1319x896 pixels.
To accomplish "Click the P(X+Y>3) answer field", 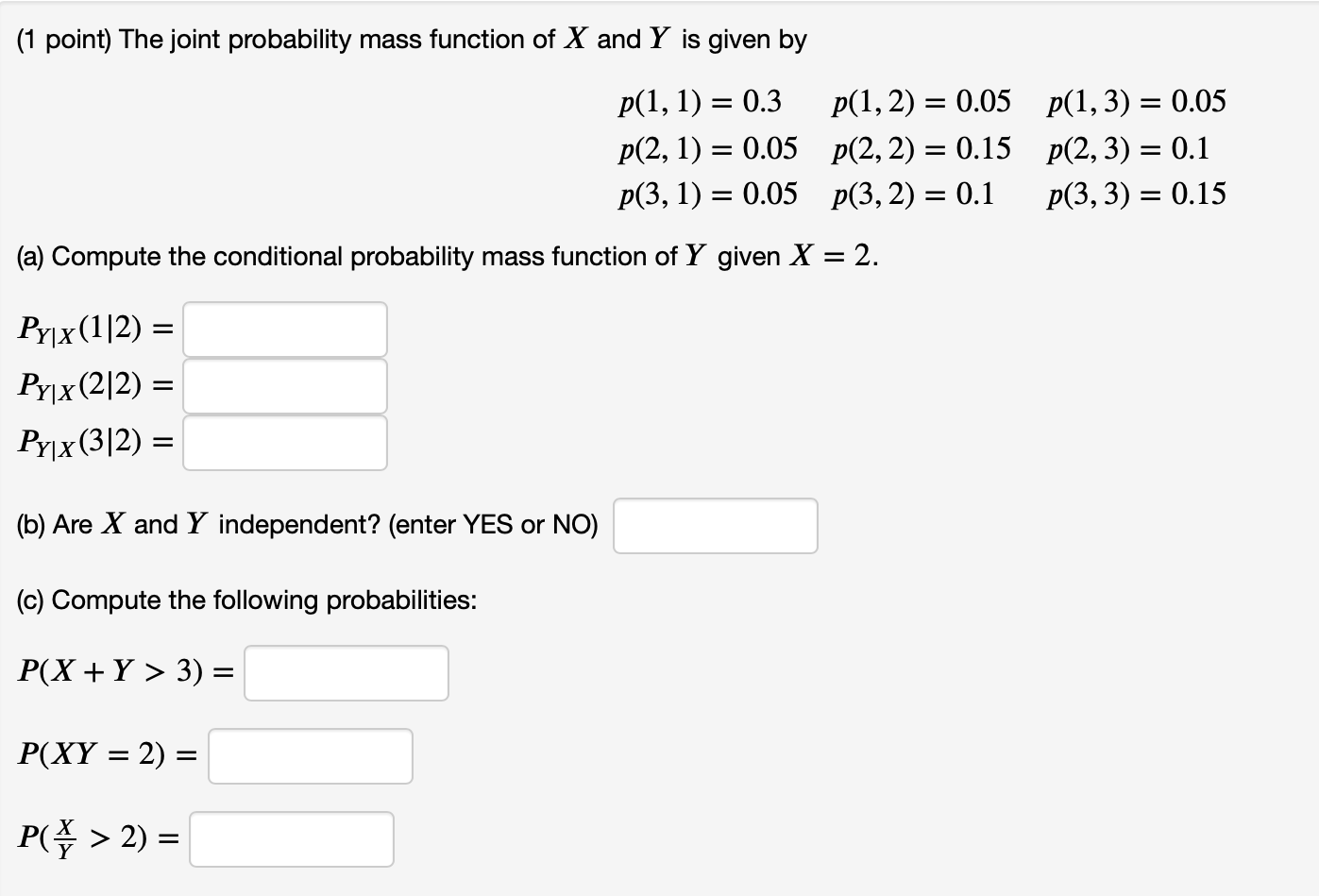I will pyautogui.click(x=346, y=672).
